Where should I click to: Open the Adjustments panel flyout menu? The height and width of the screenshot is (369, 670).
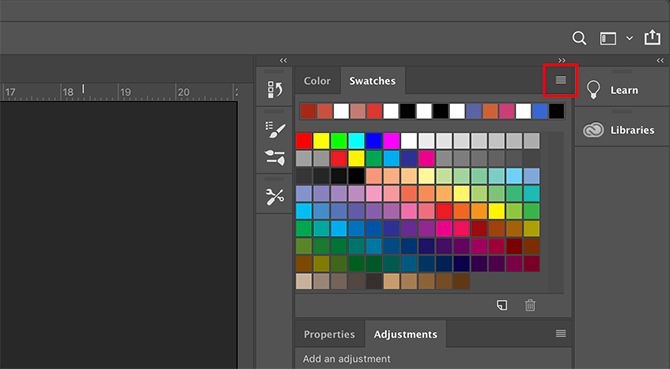click(x=561, y=334)
